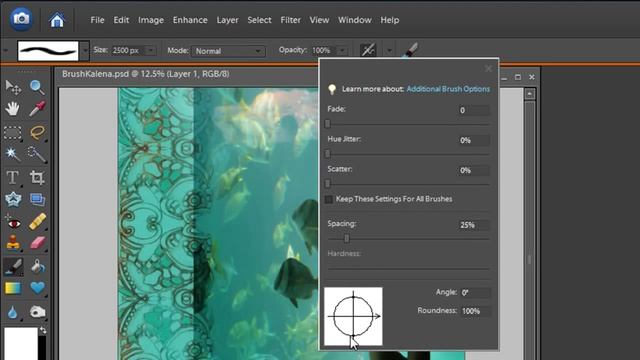Open the Opacity slider dropdown
The image size is (640, 360).
point(342,51)
